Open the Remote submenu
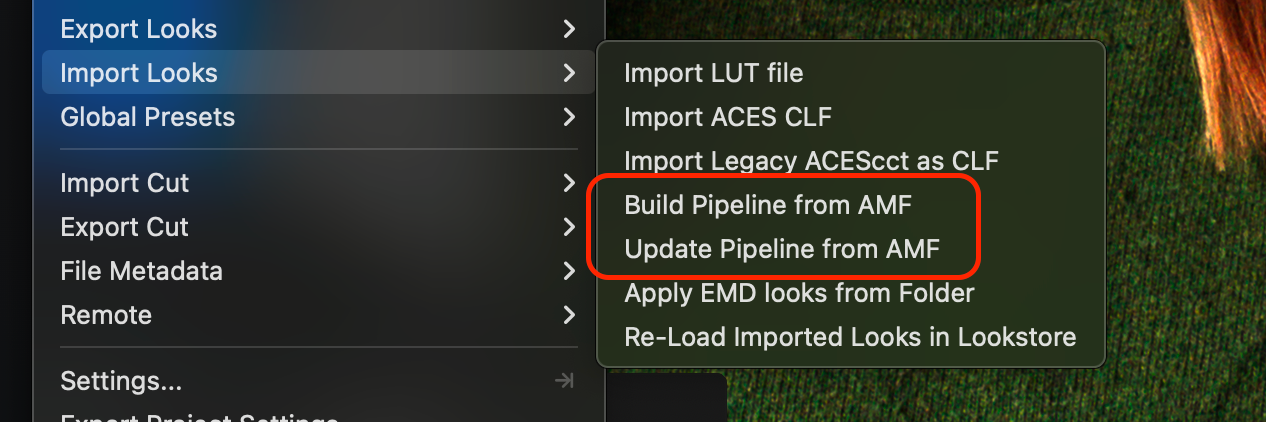The image size is (1266, 422). [x=106, y=315]
